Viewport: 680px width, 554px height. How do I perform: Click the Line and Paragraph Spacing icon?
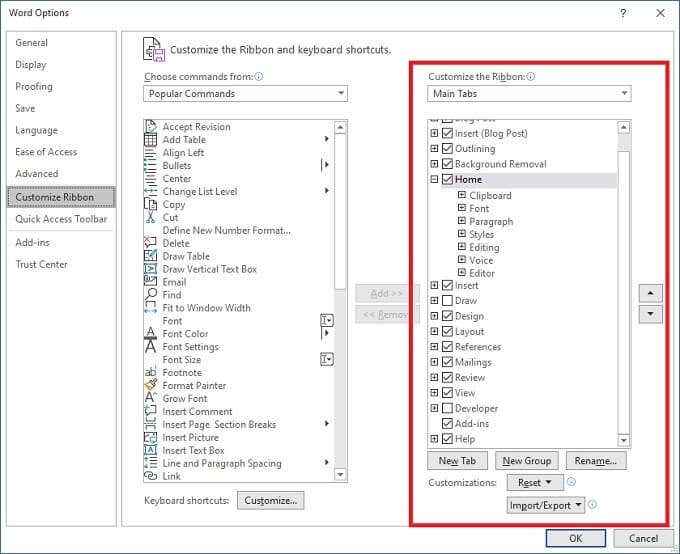(150, 463)
